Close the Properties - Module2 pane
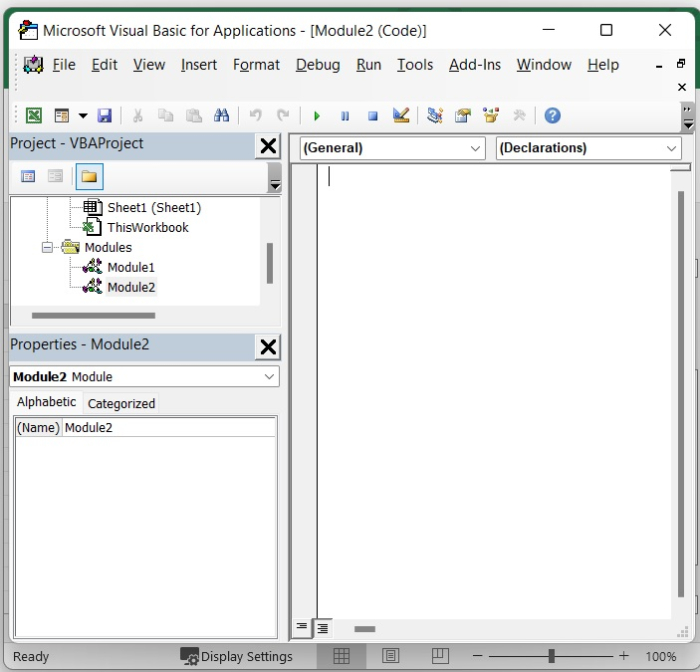Screen dimensions: 700x672 tap(268, 346)
